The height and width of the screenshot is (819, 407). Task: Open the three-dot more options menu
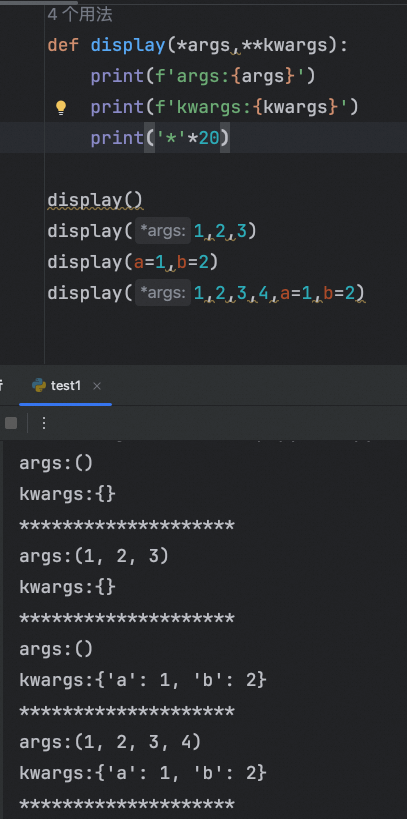[44, 423]
